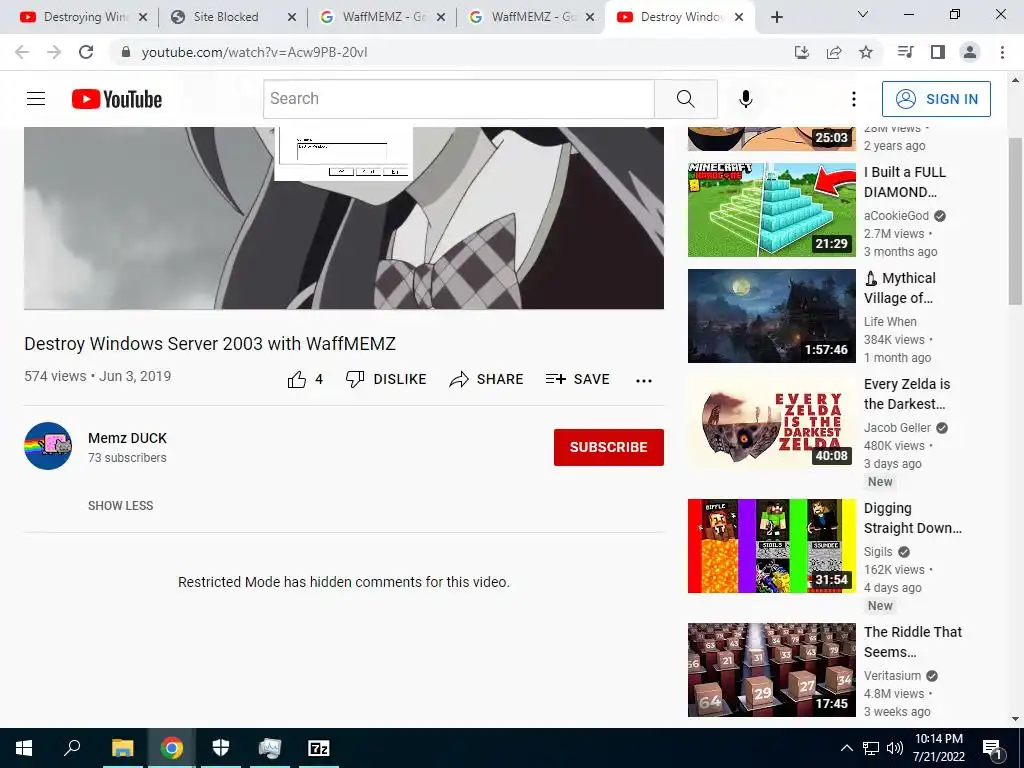Close the Site Blocked tab
The width and height of the screenshot is (1024, 768).
point(292,18)
